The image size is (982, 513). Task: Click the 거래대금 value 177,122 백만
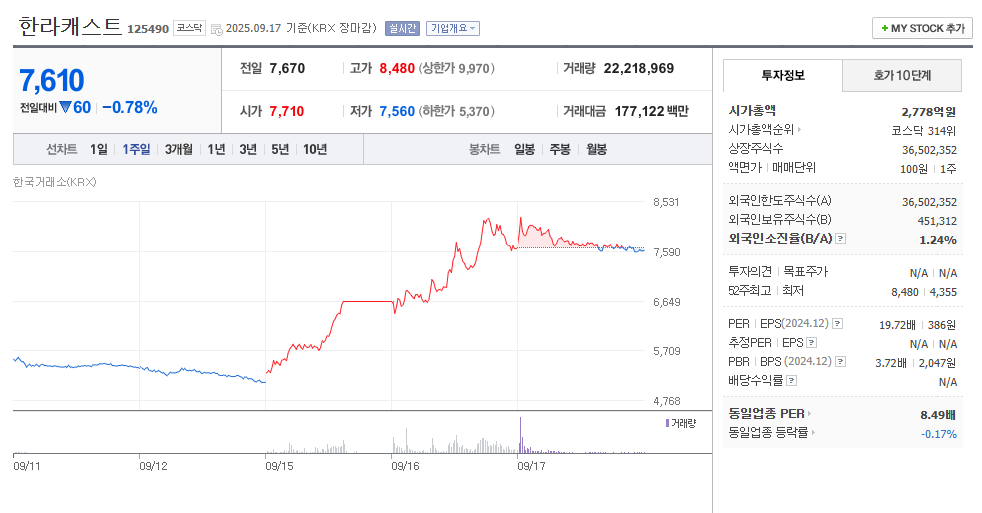click(651, 111)
